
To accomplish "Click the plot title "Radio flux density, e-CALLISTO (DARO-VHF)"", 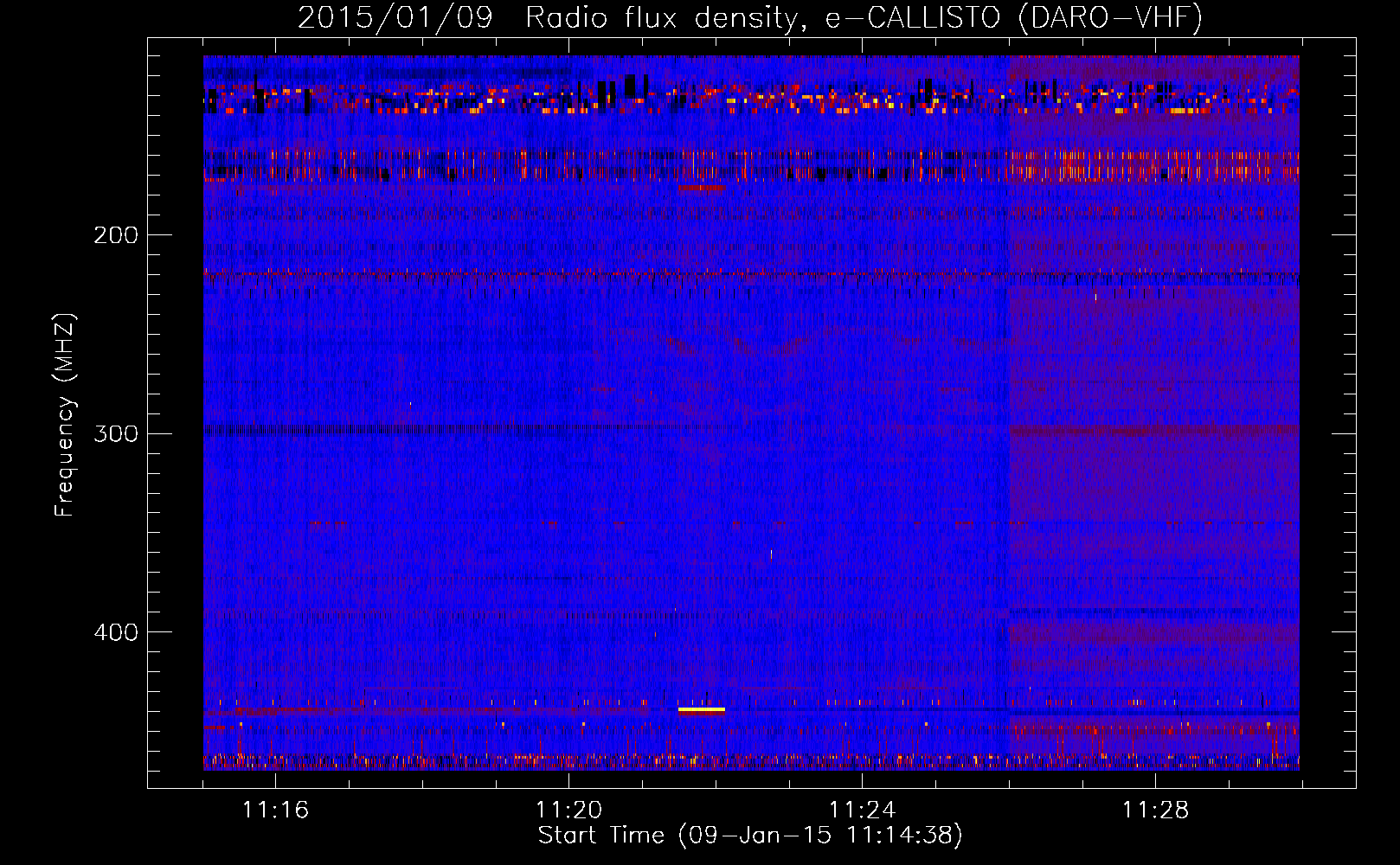I will [864, 17].
